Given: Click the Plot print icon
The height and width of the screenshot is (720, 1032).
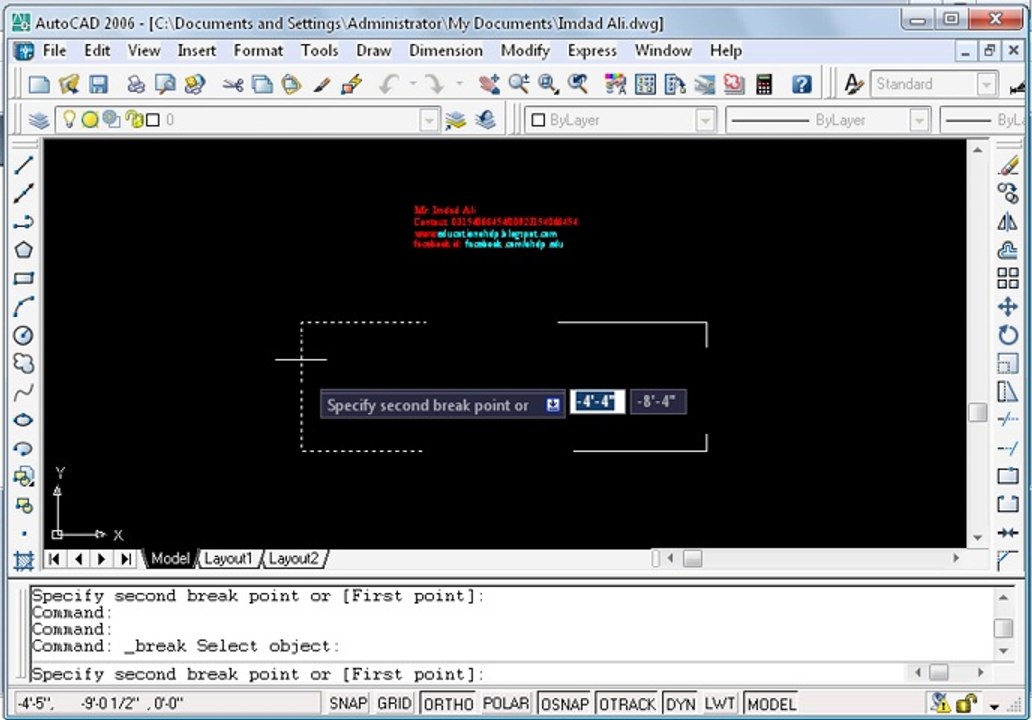Looking at the screenshot, I should point(136,84).
